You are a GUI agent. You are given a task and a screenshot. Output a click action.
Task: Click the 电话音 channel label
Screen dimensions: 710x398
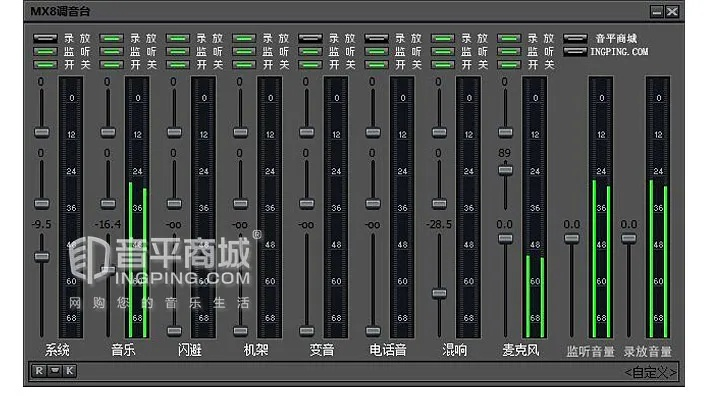388,350
